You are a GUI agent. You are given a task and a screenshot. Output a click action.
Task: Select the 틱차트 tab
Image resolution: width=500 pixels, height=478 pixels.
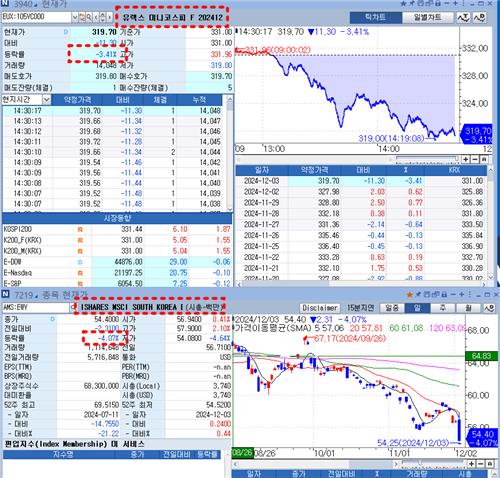pyautogui.click(x=376, y=17)
